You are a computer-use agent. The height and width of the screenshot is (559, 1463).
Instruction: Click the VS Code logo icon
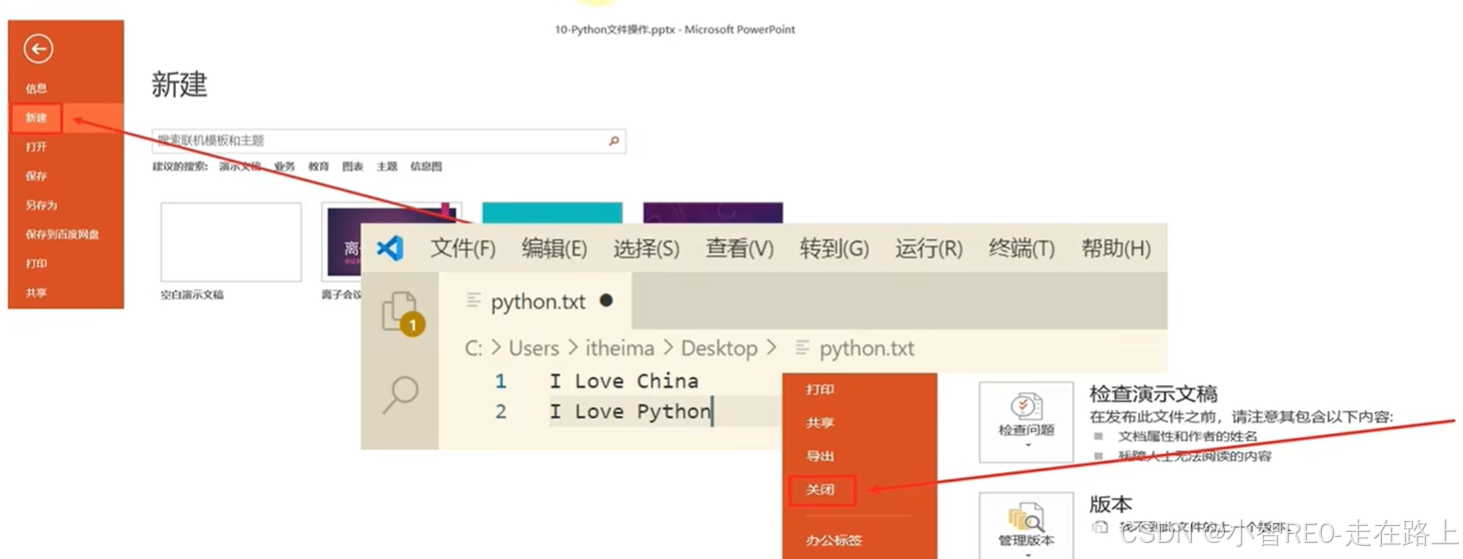coord(390,248)
